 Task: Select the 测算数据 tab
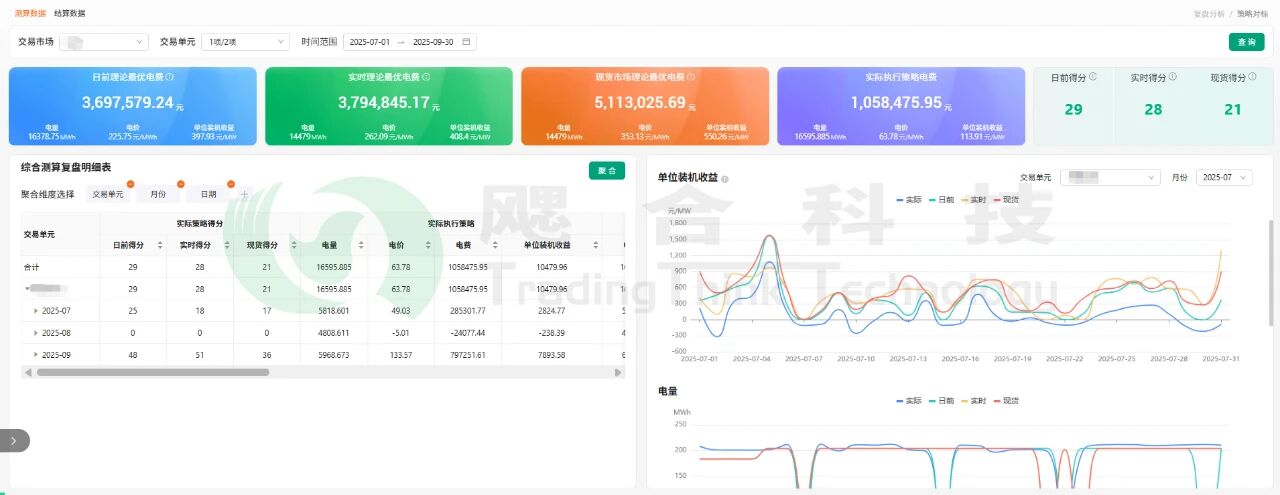[x=30, y=13]
